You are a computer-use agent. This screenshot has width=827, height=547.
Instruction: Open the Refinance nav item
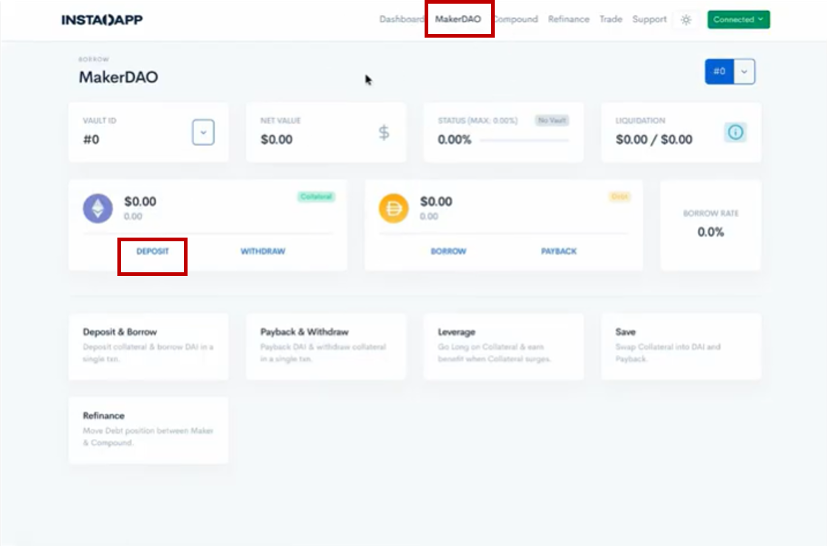coord(569,19)
